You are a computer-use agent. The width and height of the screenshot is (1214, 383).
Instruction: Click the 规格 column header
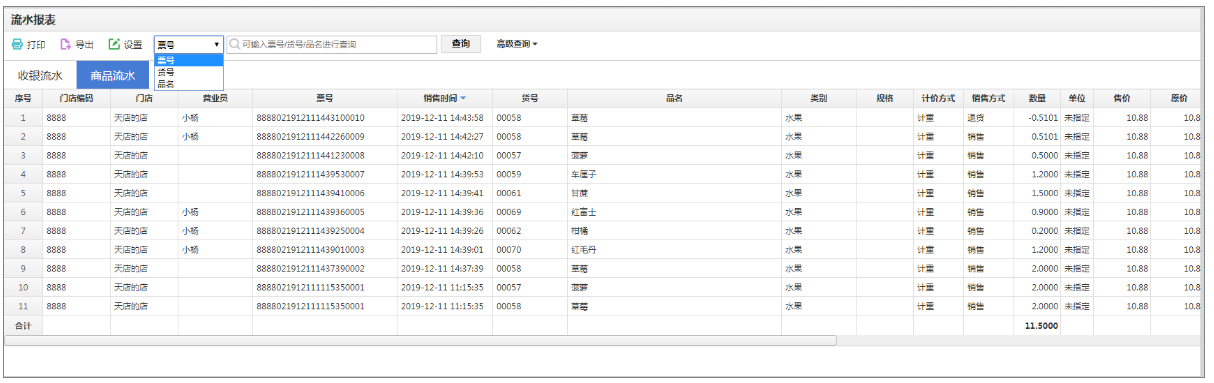pyautogui.click(x=885, y=99)
